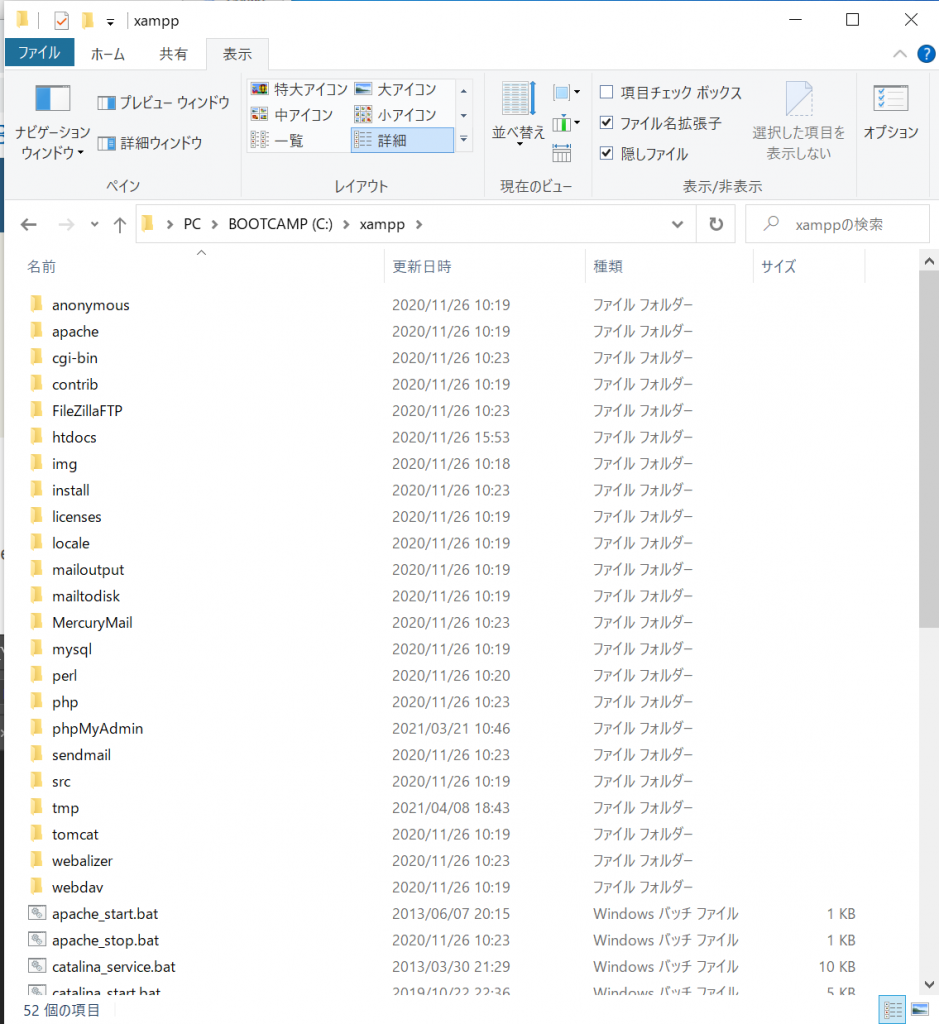Expand the address bar history dropdown

pos(678,225)
